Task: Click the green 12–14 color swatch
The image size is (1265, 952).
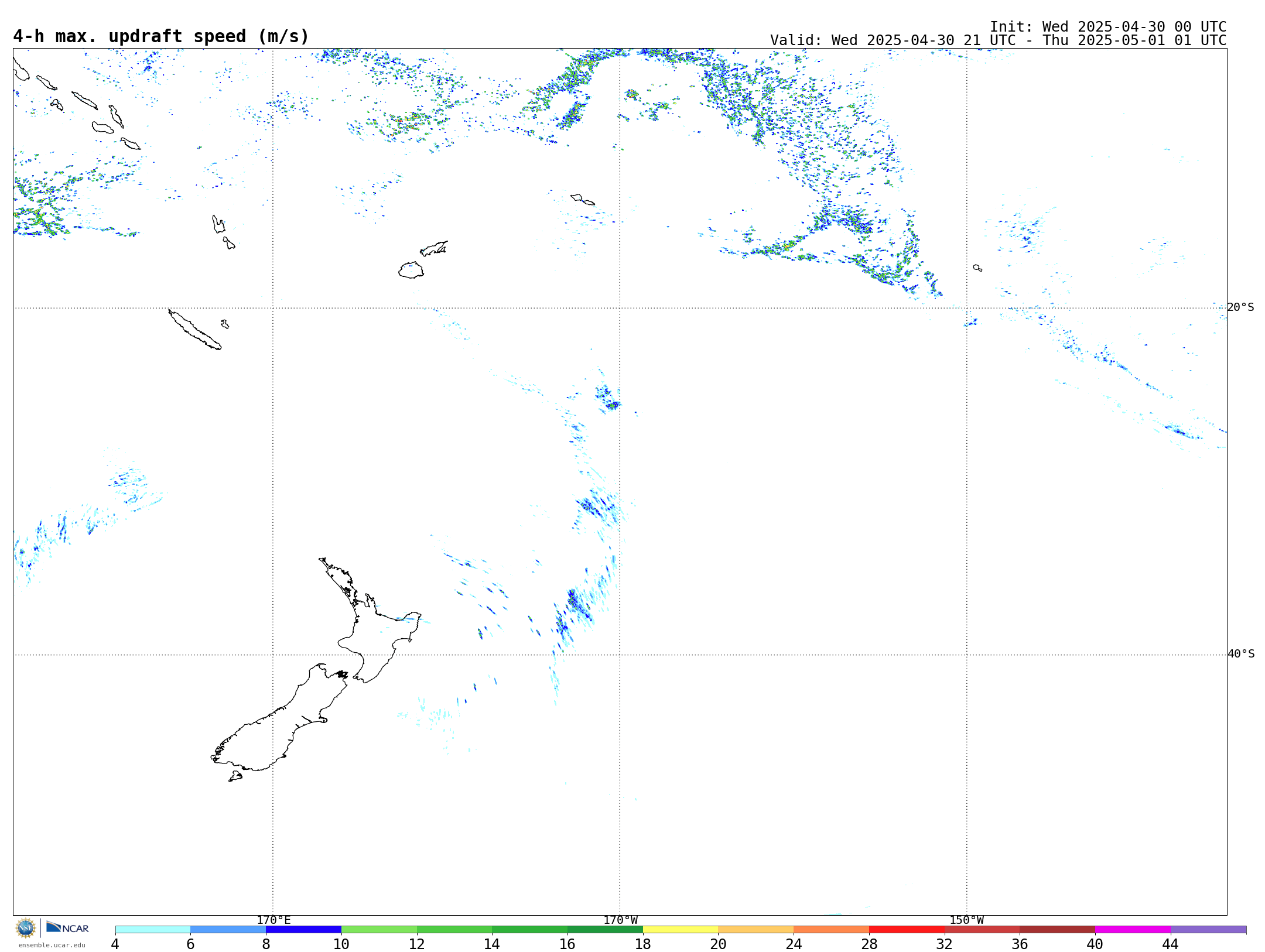Action: [x=454, y=930]
